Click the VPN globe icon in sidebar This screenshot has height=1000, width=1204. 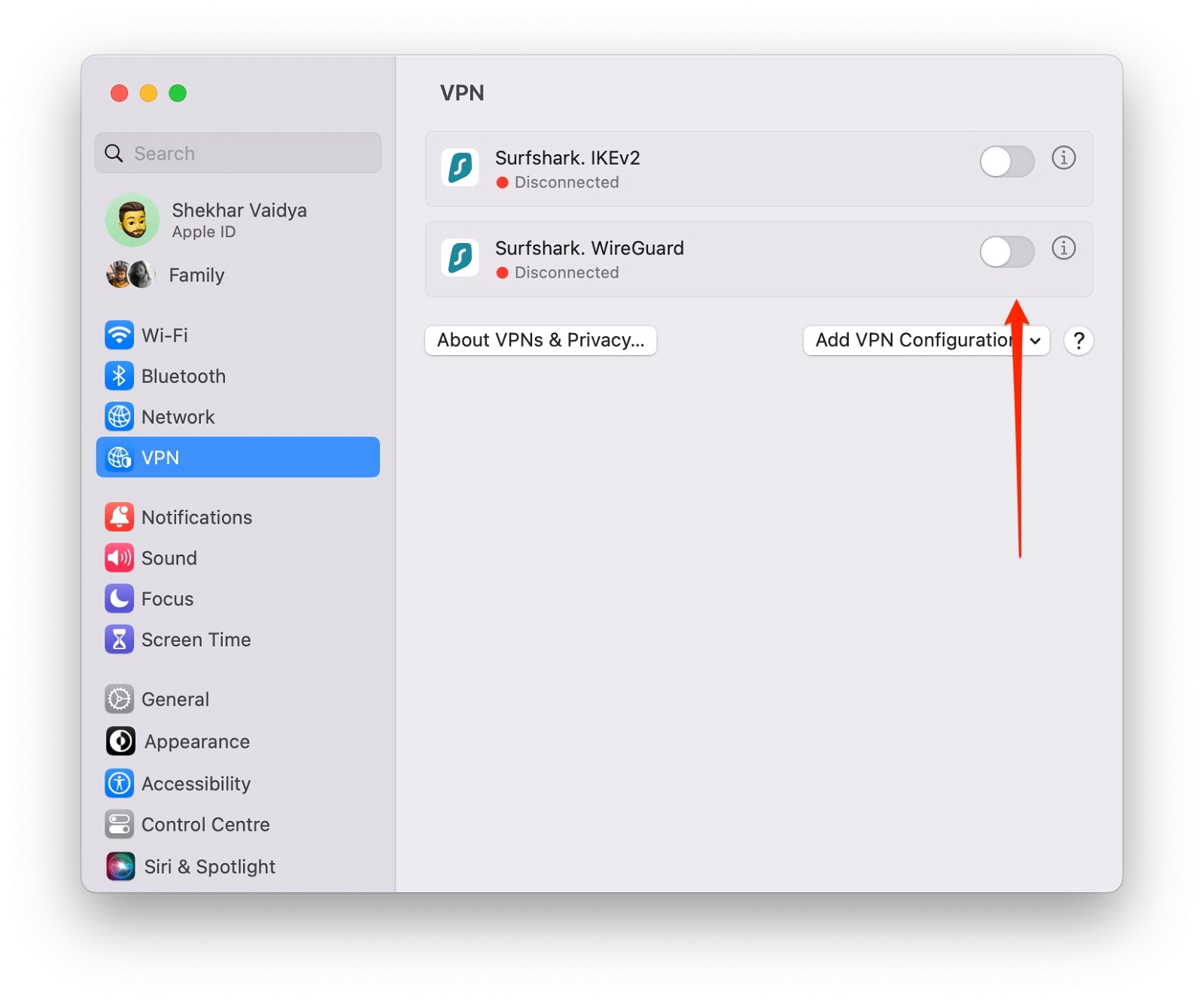[119, 457]
